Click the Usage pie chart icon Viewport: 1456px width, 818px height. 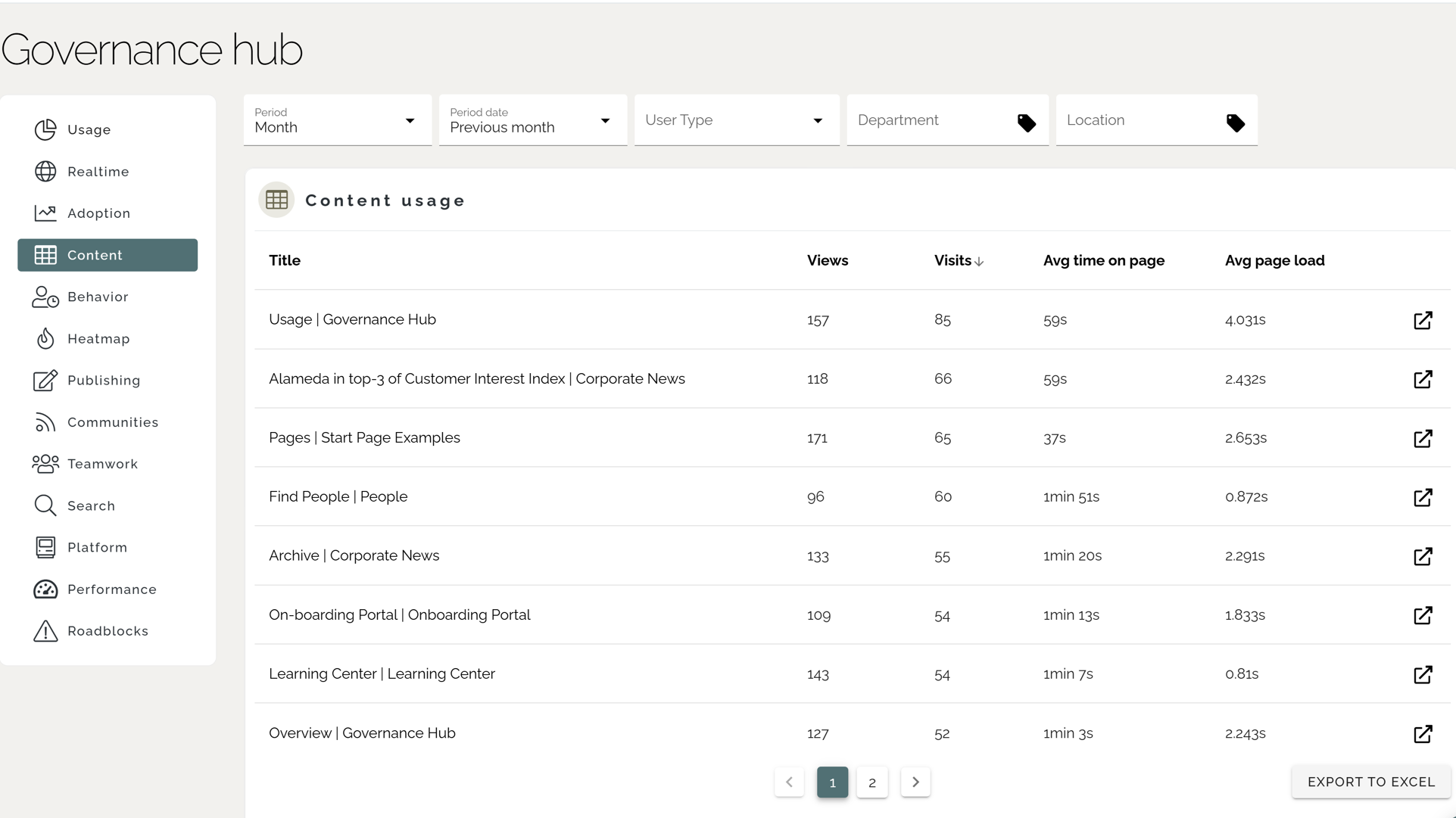tap(45, 129)
